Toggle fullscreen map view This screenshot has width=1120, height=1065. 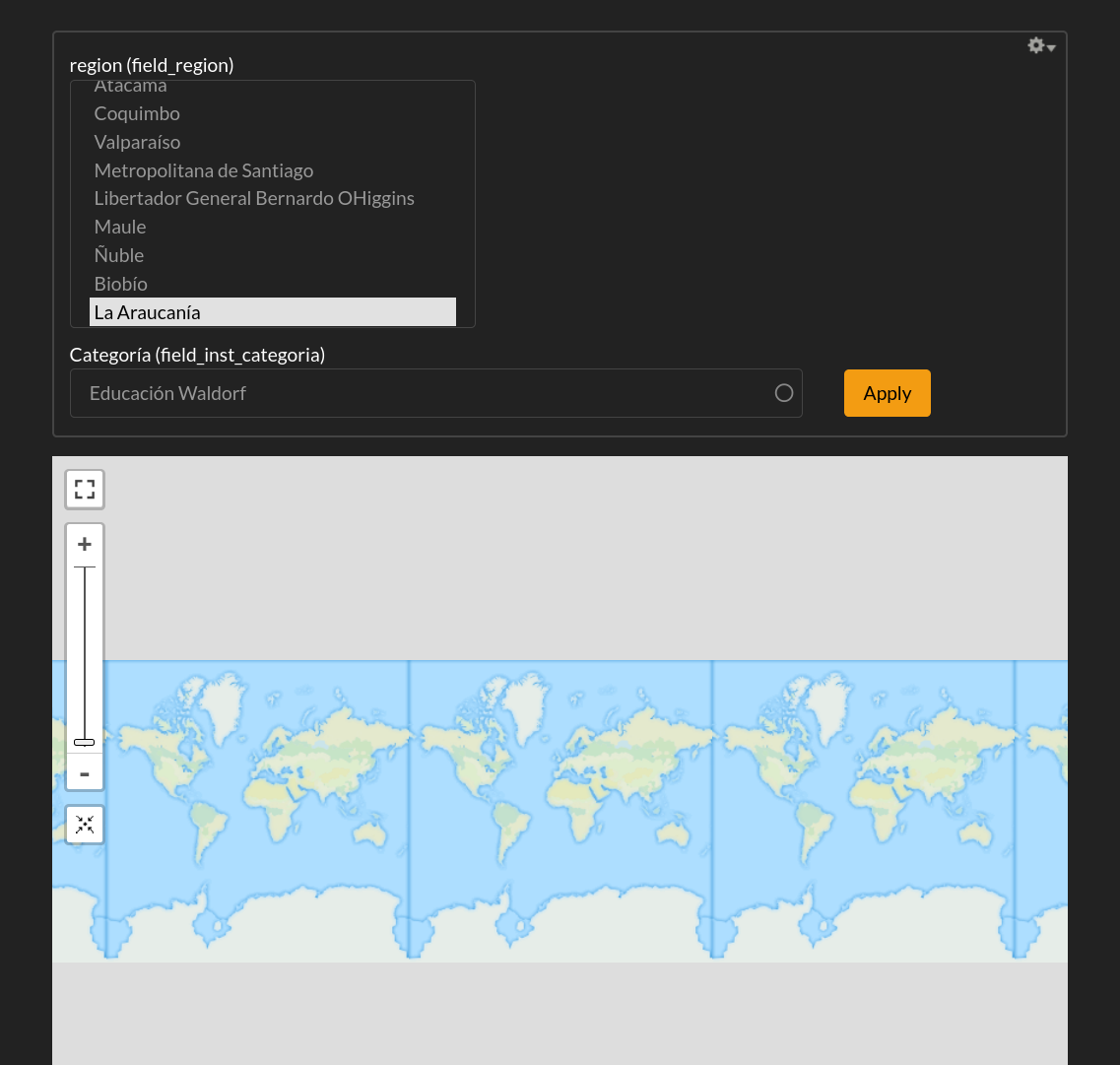[85, 490]
